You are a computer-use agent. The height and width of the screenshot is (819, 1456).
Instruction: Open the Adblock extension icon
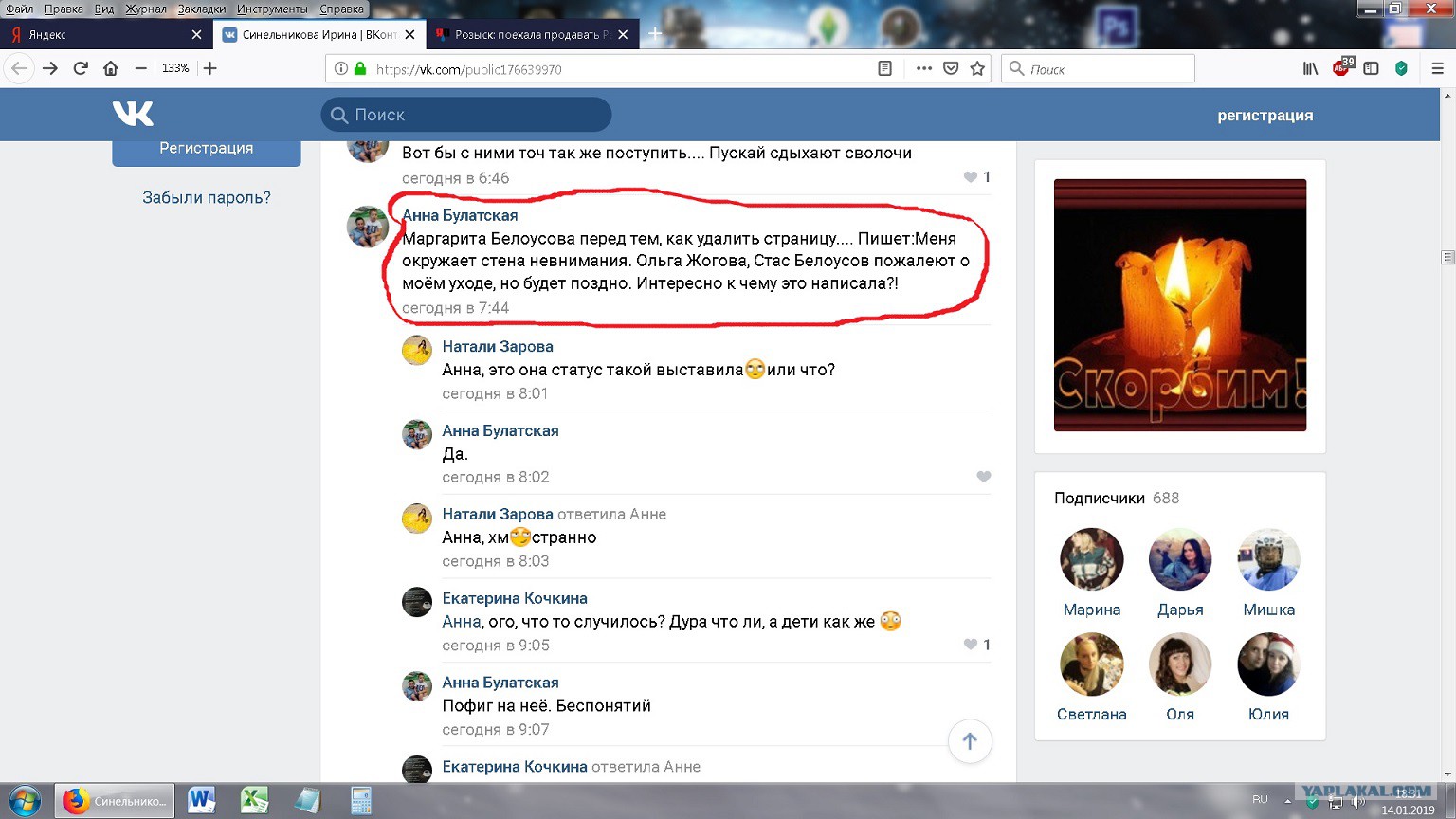(1342, 66)
